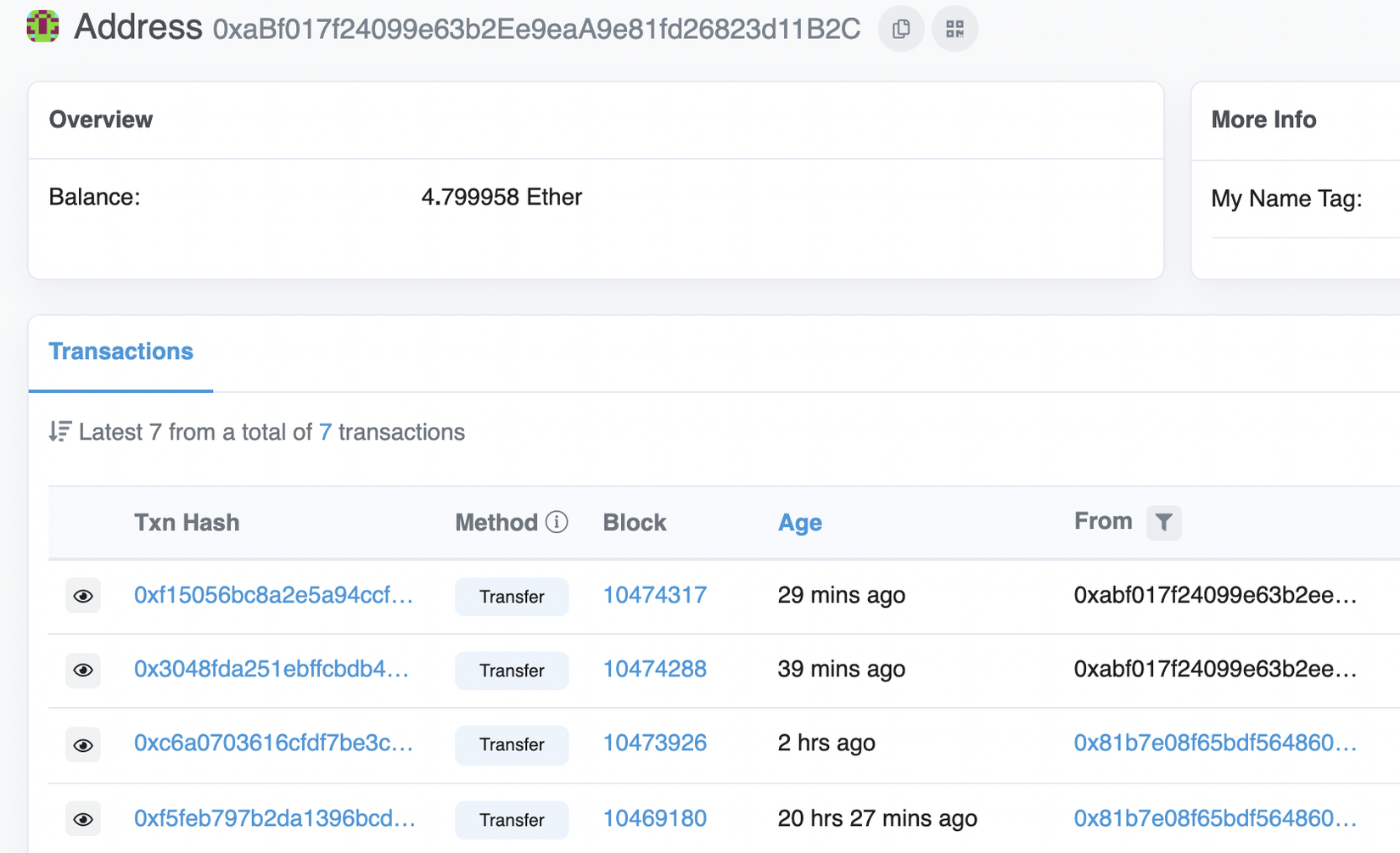The height and width of the screenshot is (853, 1400).
Task: Click the address identicon avatar
Action: (x=42, y=26)
